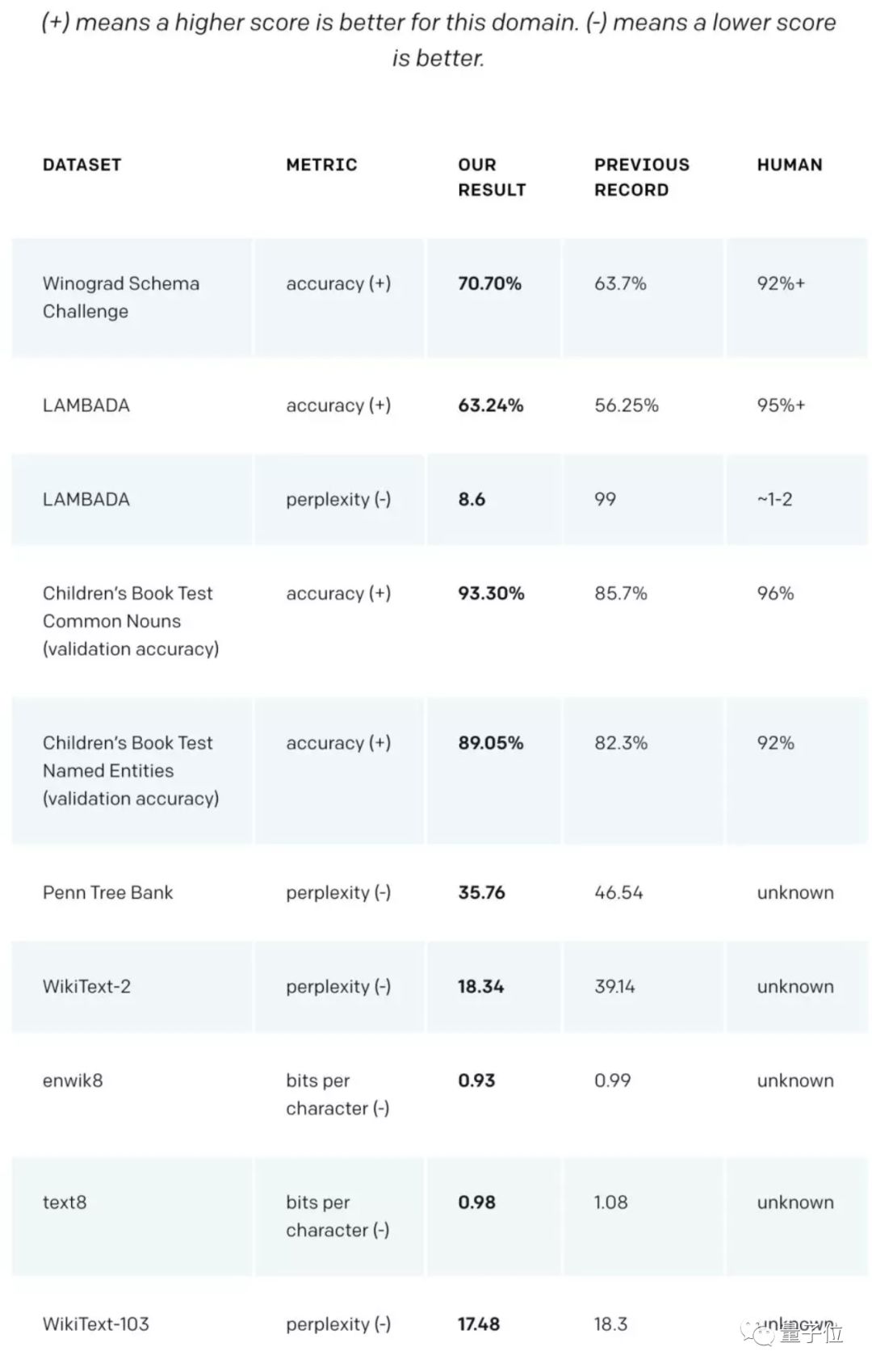The height and width of the screenshot is (1372, 872).
Task: Click the 92%+ human score
Action: [781, 283]
